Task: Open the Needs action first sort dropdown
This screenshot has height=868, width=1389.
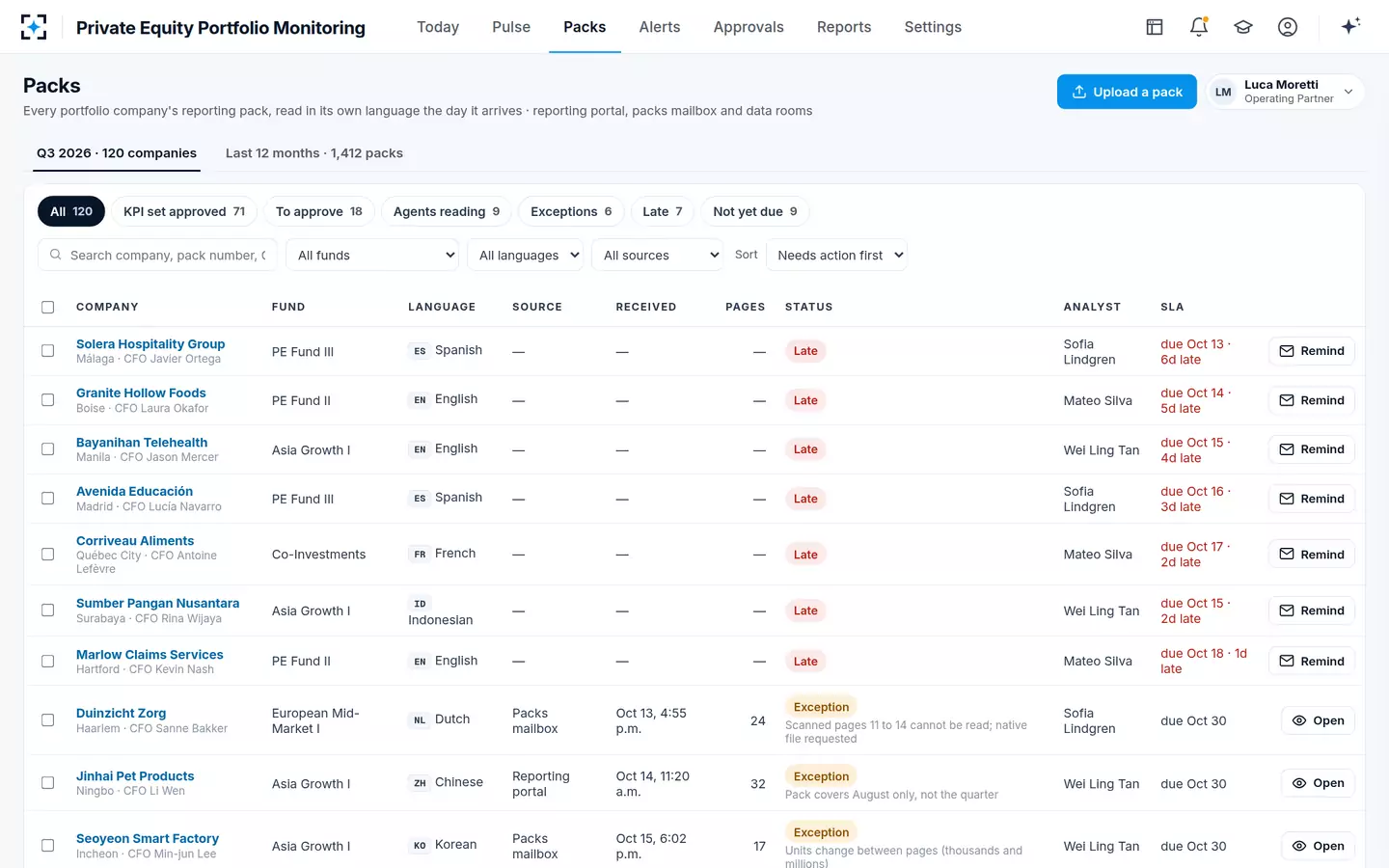Action: tap(836, 255)
